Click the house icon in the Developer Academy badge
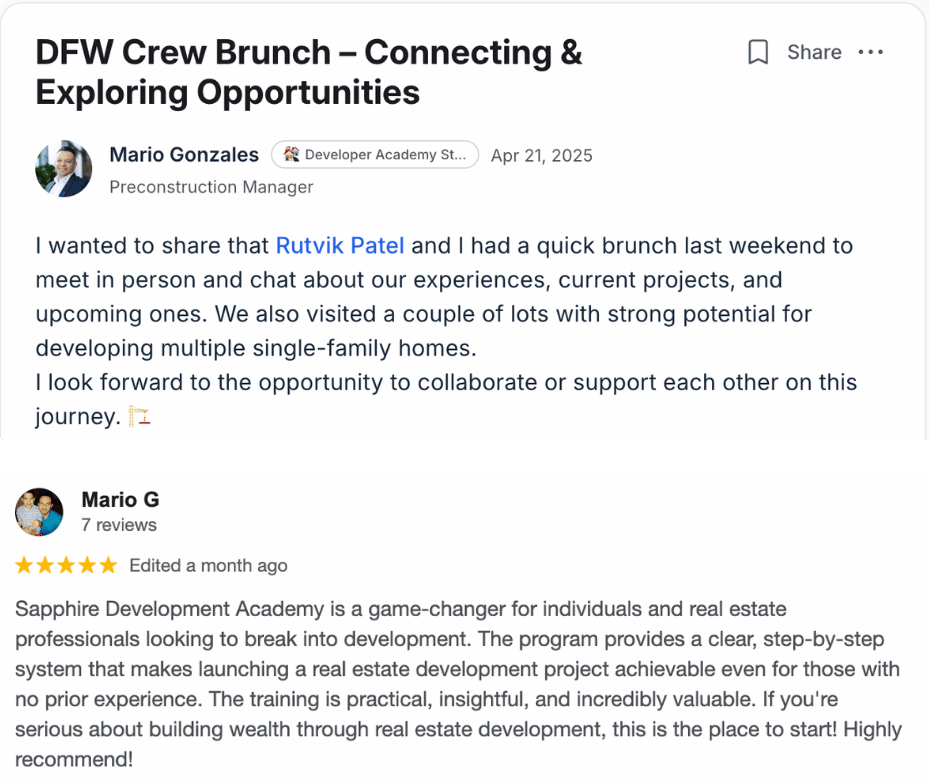The height and width of the screenshot is (782, 930). [291, 154]
